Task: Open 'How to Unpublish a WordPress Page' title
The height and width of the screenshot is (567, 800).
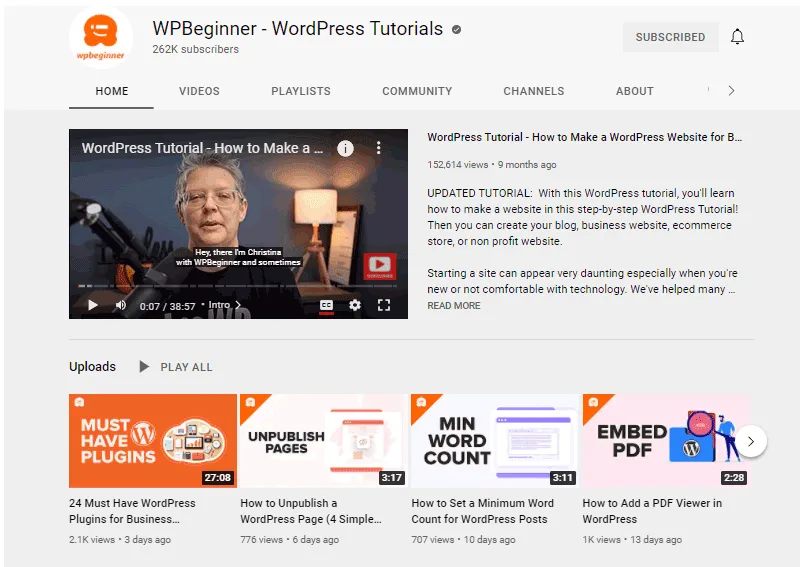Action: pyautogui.click(x=311, y=511)
